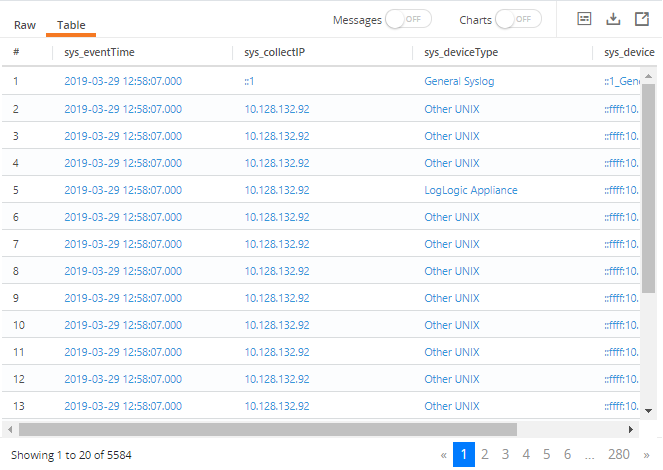The width and height of the screenshot is (663, 470).
Task: Go to previous page using « arrow
Action: [x=444, y=455]
